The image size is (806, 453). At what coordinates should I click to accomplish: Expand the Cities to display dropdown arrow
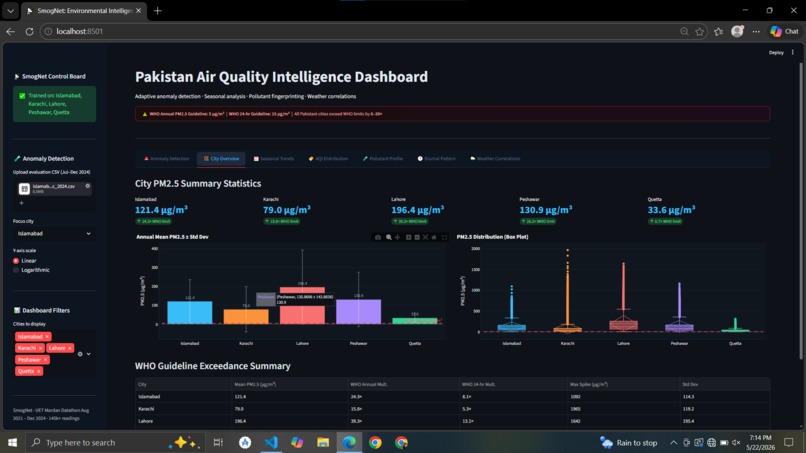tap(88, 354)
